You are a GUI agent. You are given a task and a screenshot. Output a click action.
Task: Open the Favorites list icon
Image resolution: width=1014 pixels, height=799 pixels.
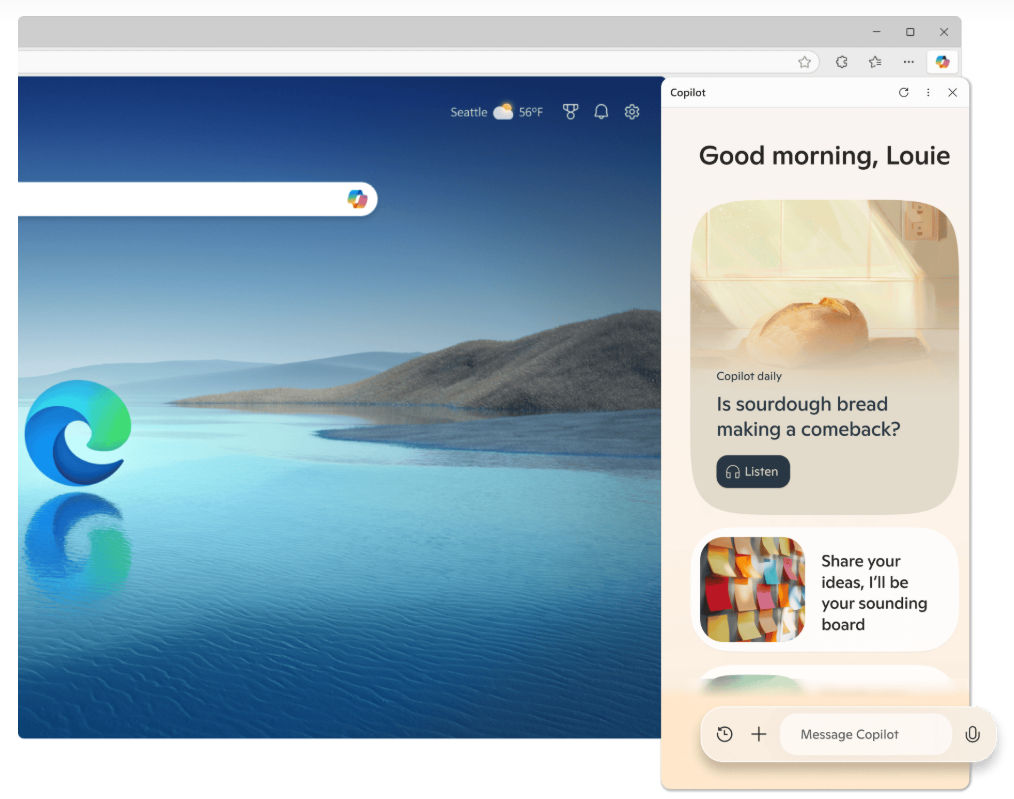click(x=875, y=62)
